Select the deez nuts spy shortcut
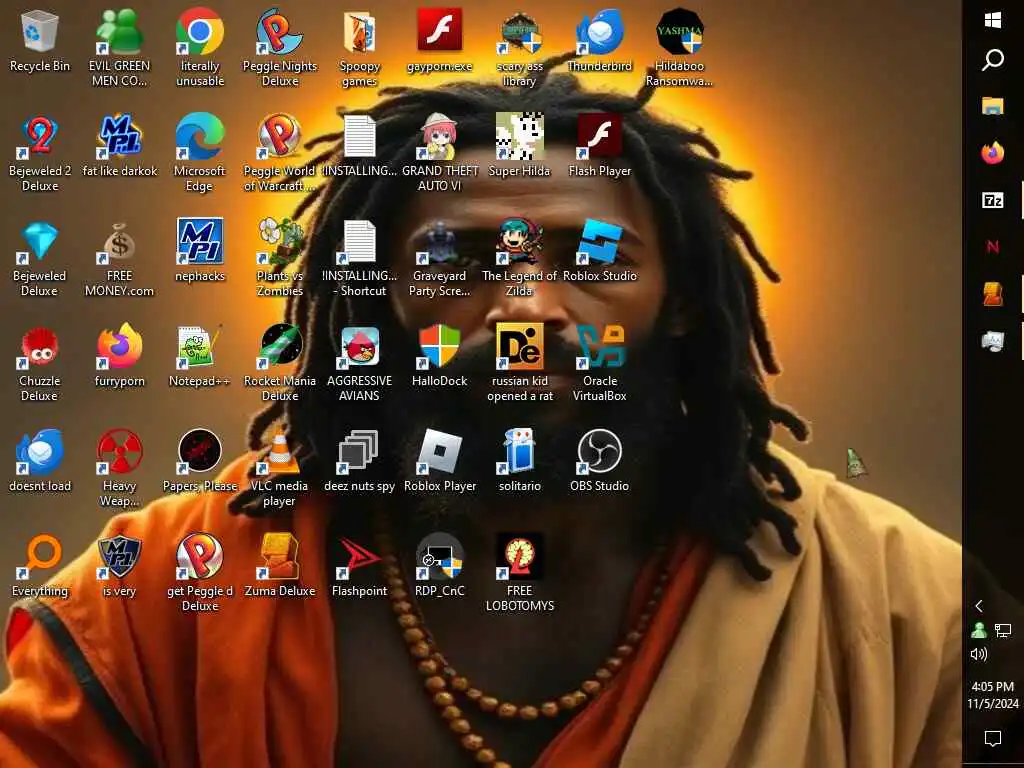1024x768 pixels. coord(360,452)
